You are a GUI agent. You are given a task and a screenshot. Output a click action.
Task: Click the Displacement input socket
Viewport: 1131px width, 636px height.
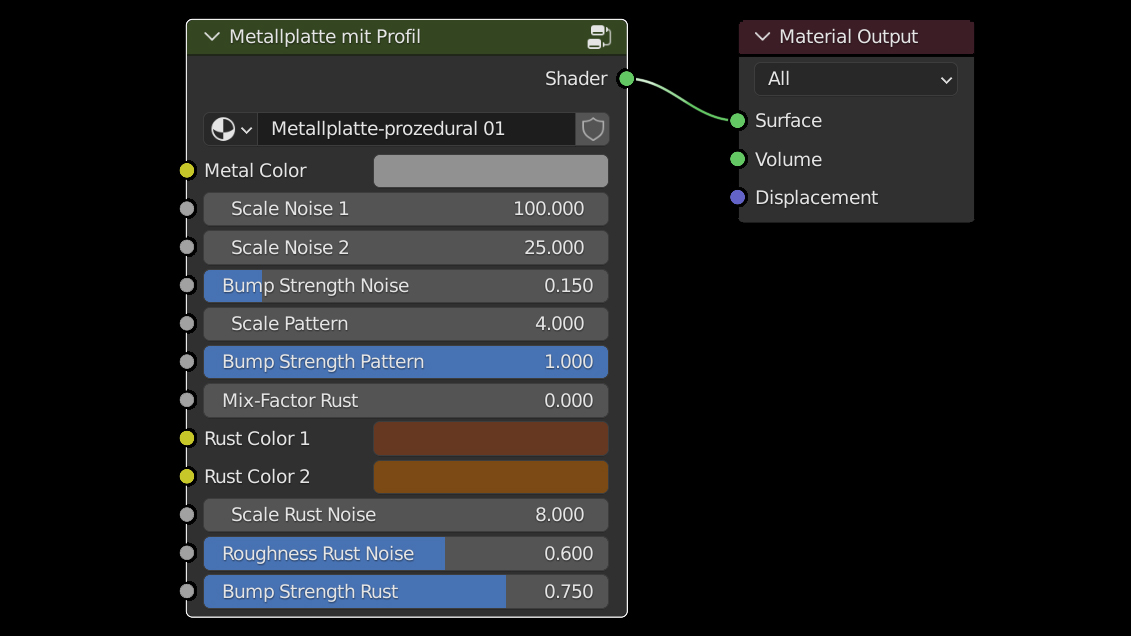pos(738,198)
